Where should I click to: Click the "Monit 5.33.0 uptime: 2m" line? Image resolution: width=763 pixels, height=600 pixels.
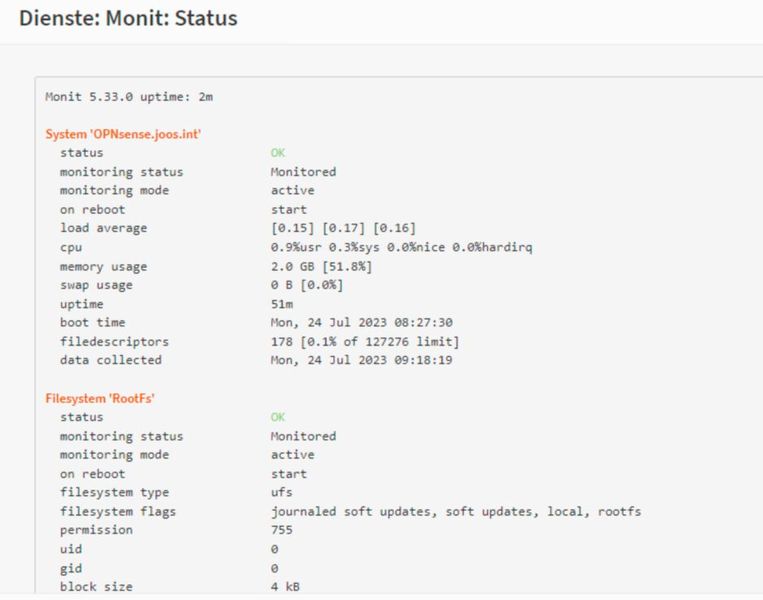coord(129,97)
